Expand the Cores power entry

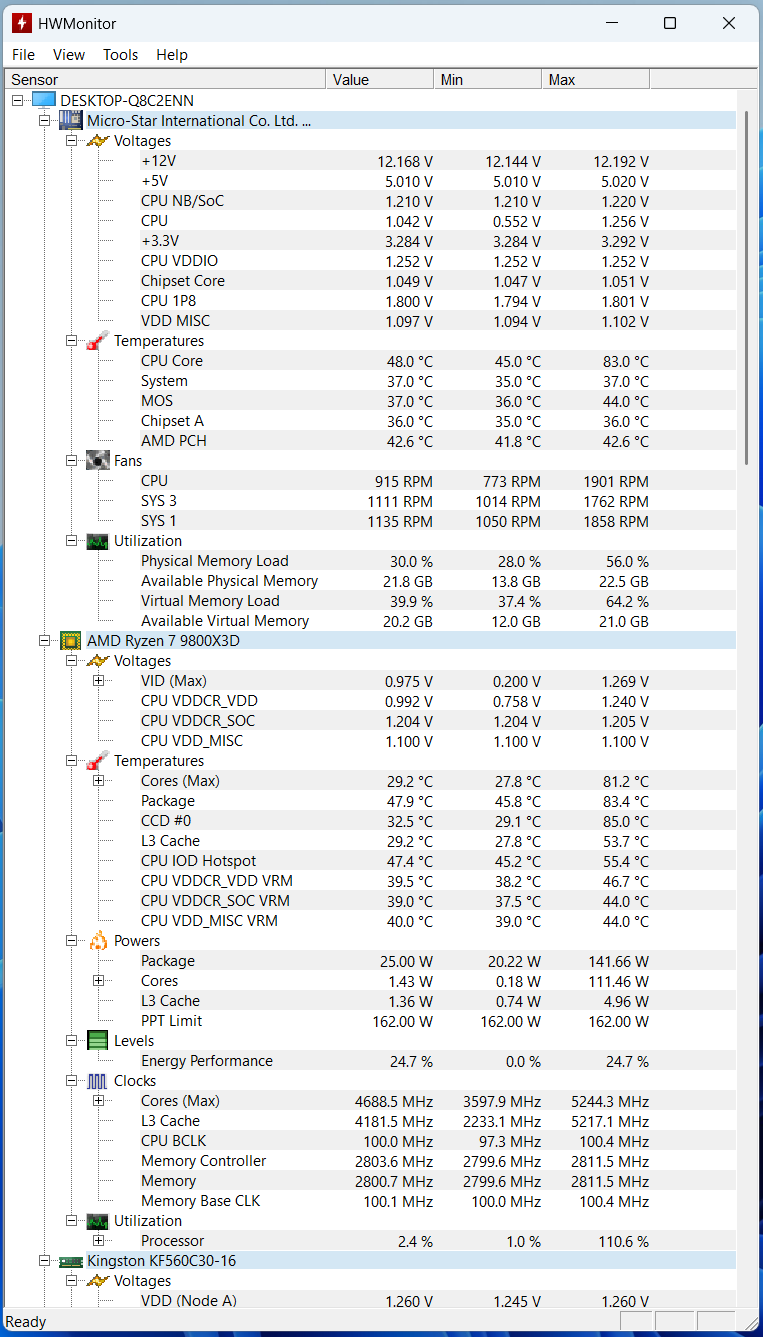(x=98, y=981)
